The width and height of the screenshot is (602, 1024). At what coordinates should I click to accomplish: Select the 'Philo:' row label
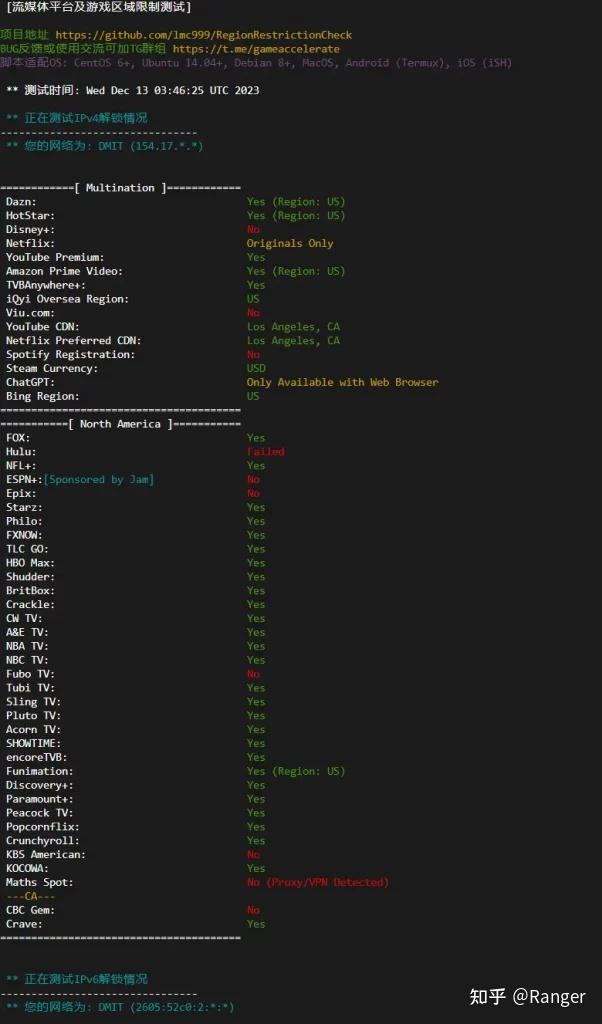coord(24,521)
